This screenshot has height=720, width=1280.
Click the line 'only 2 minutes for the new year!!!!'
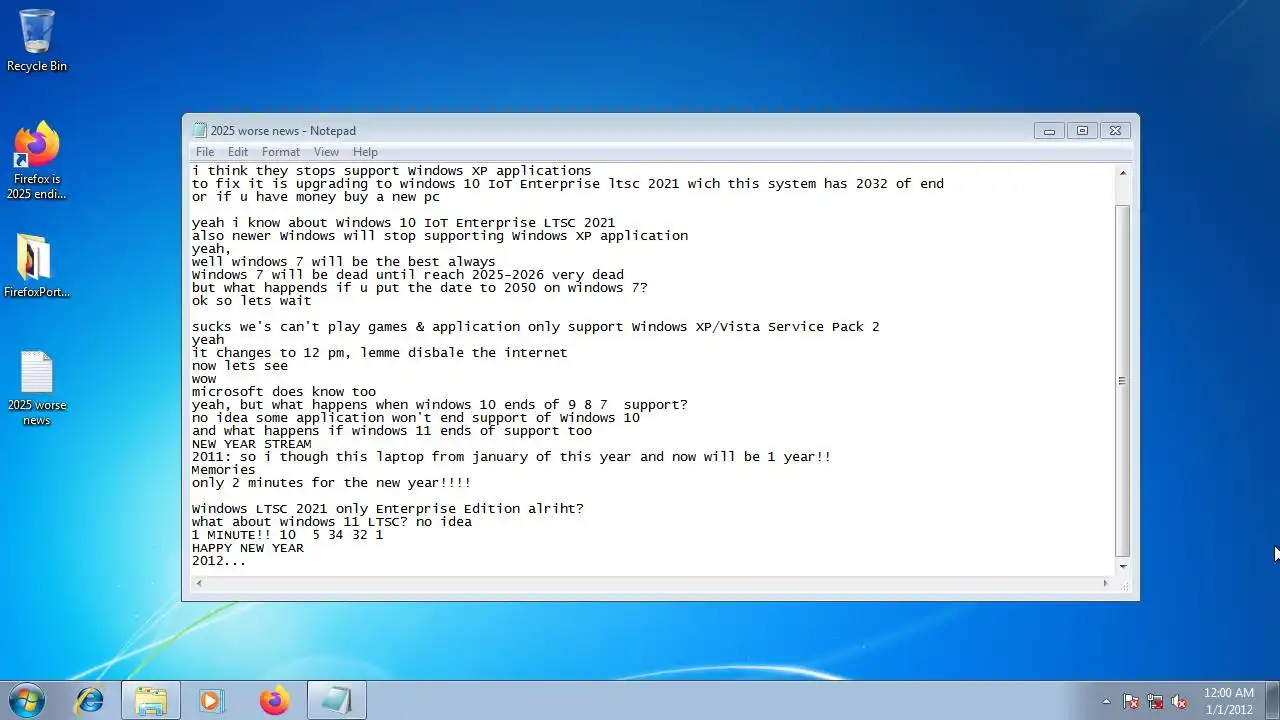pos(331,483)
